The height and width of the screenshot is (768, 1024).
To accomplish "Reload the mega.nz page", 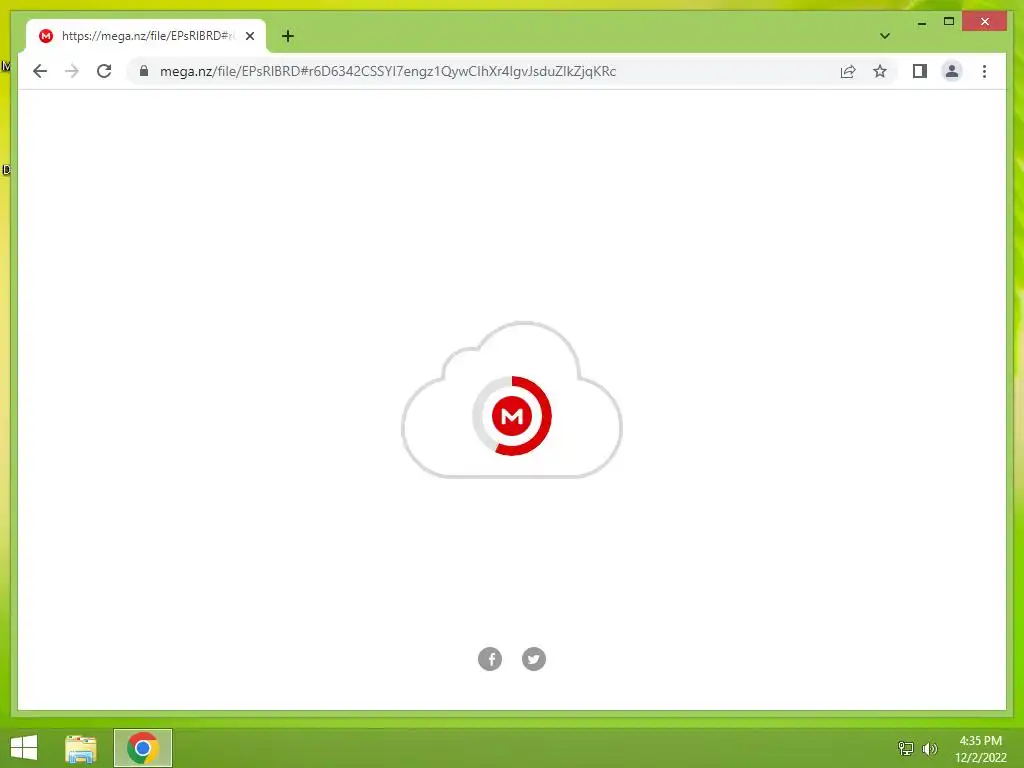I will [104, 71].
